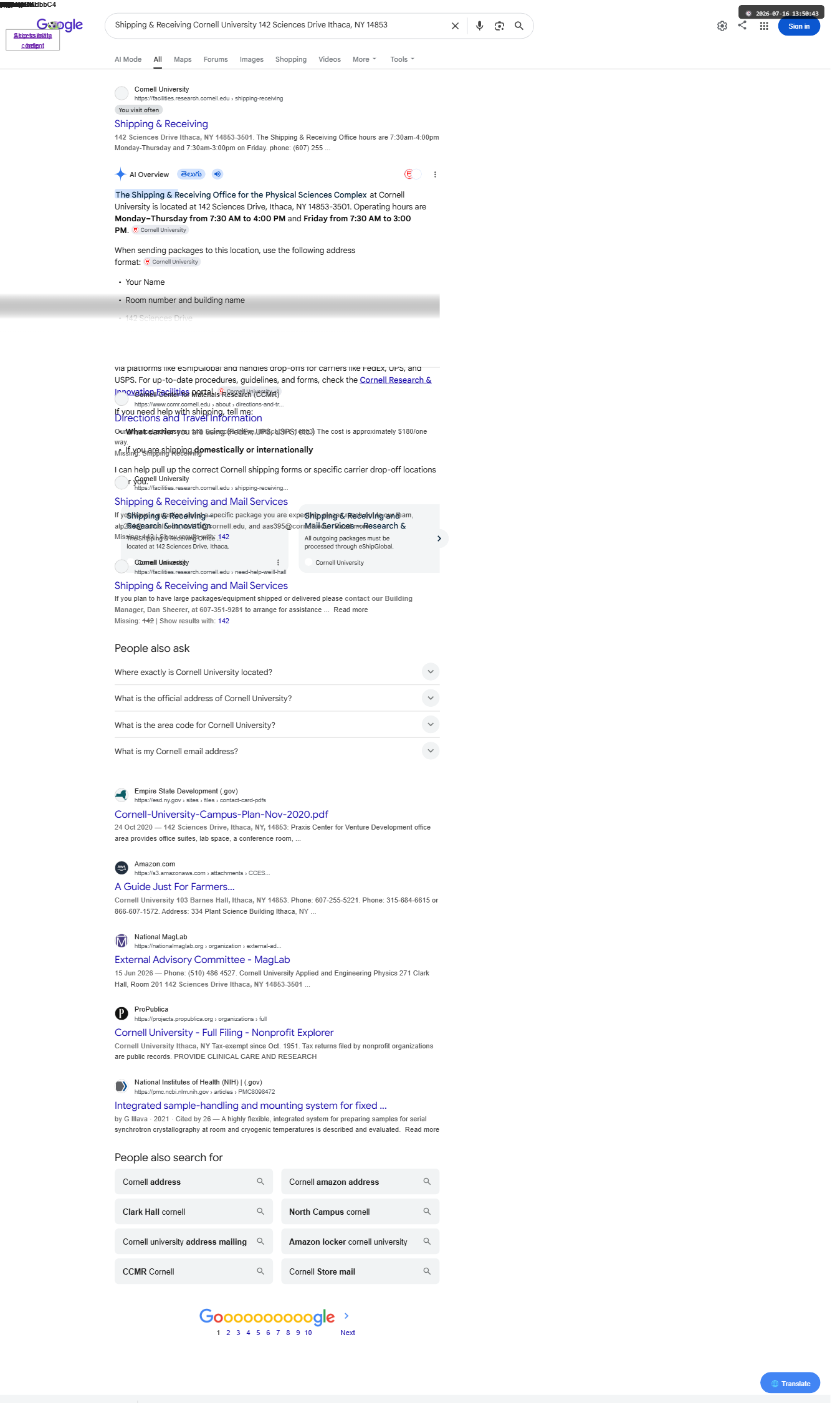Go to results page 10
The image size is (840, 1403).
pyautogui.click(x=308, y=1333)
